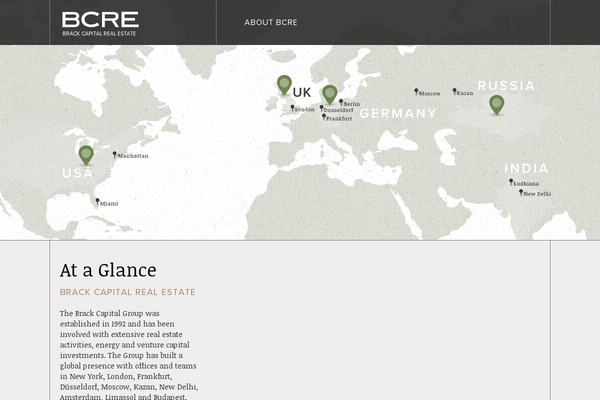
Task: Click the INDIA country label
Action: point(526,168)
